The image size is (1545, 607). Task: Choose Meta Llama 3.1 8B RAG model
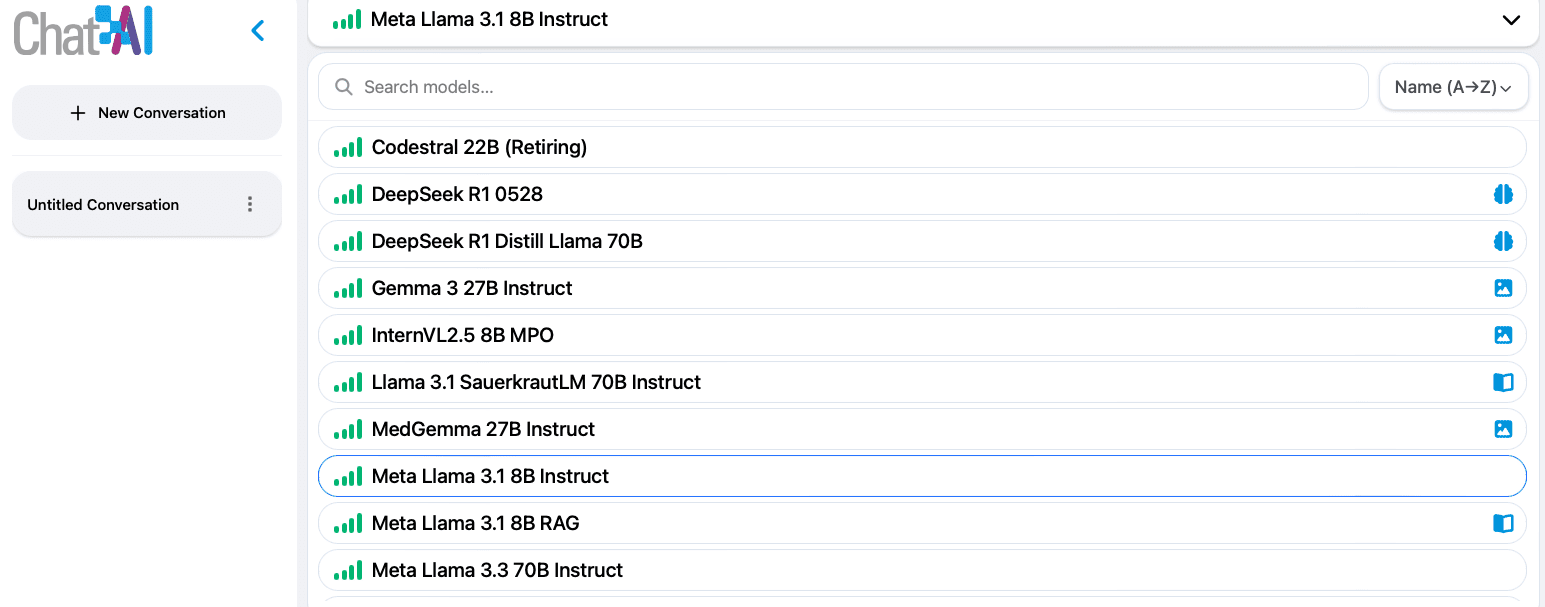pos(922,523)
